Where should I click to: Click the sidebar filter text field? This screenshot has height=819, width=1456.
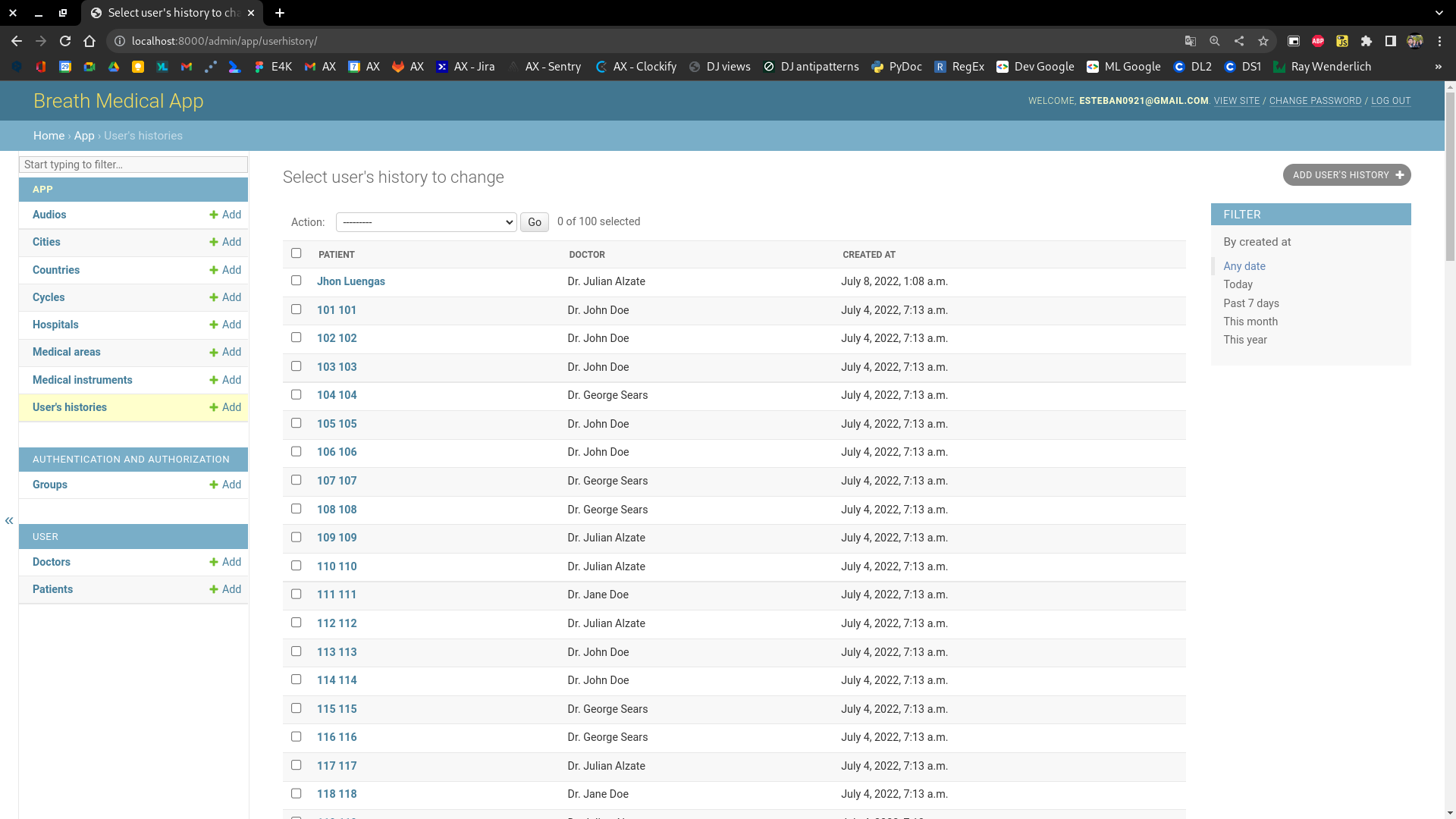point(133,165)
